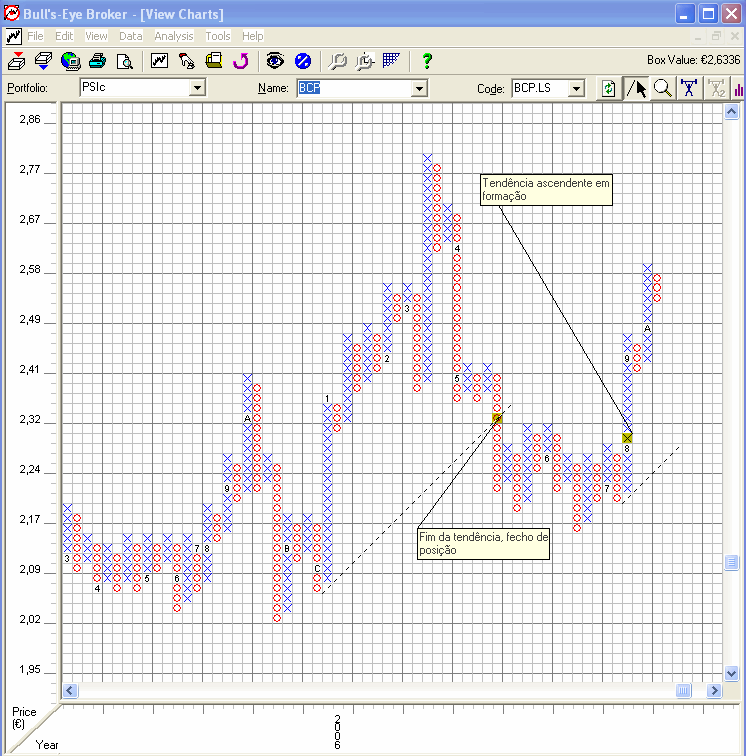
Task: Click the import data icon with red arrow
Action: point(17,61)
